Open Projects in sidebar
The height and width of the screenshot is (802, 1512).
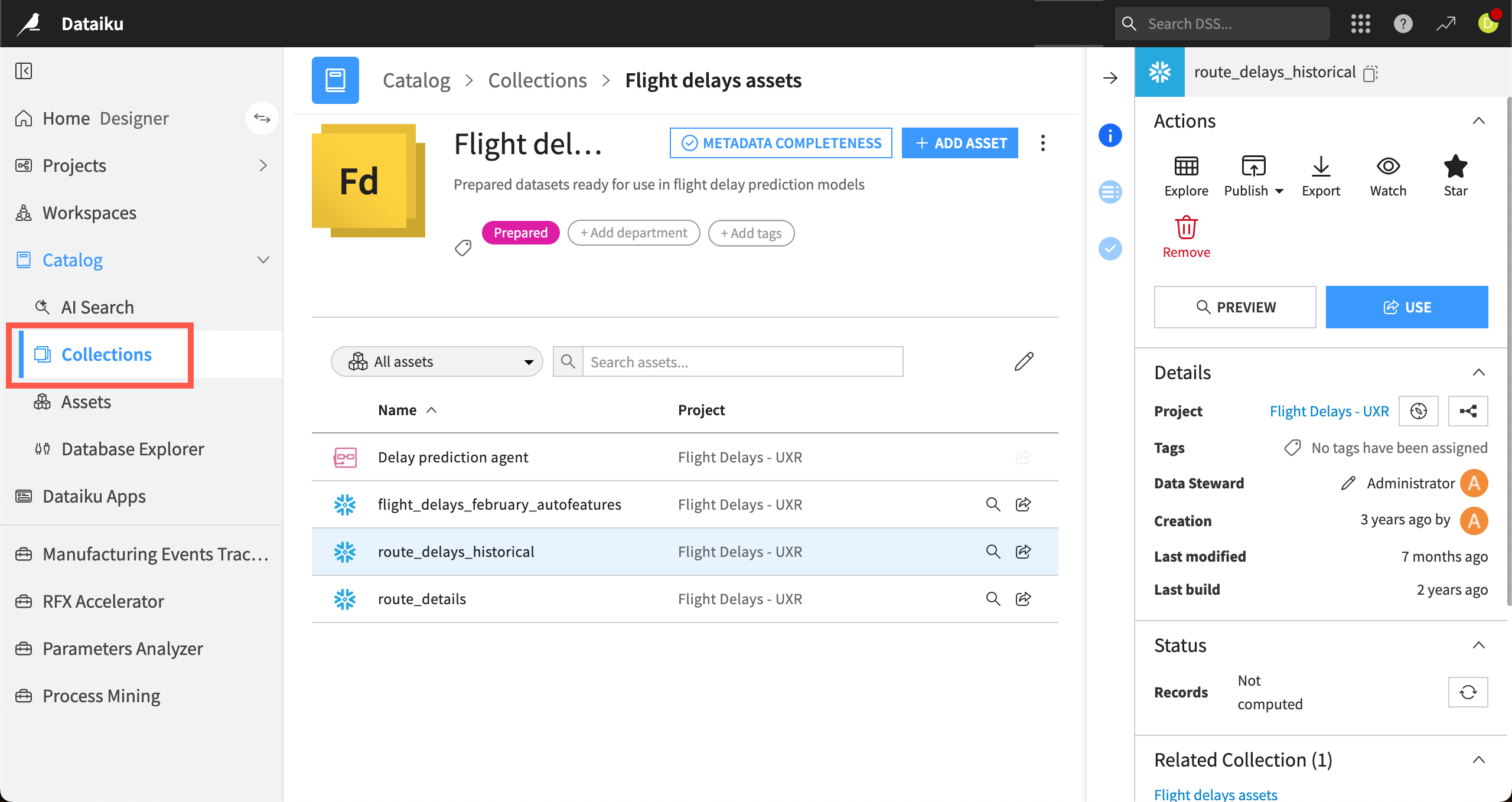tap(74, 165)
